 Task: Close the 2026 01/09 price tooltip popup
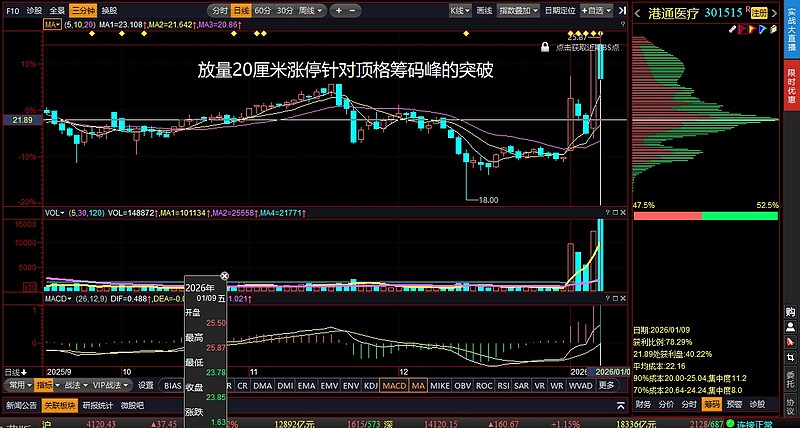tap(224, 276)
